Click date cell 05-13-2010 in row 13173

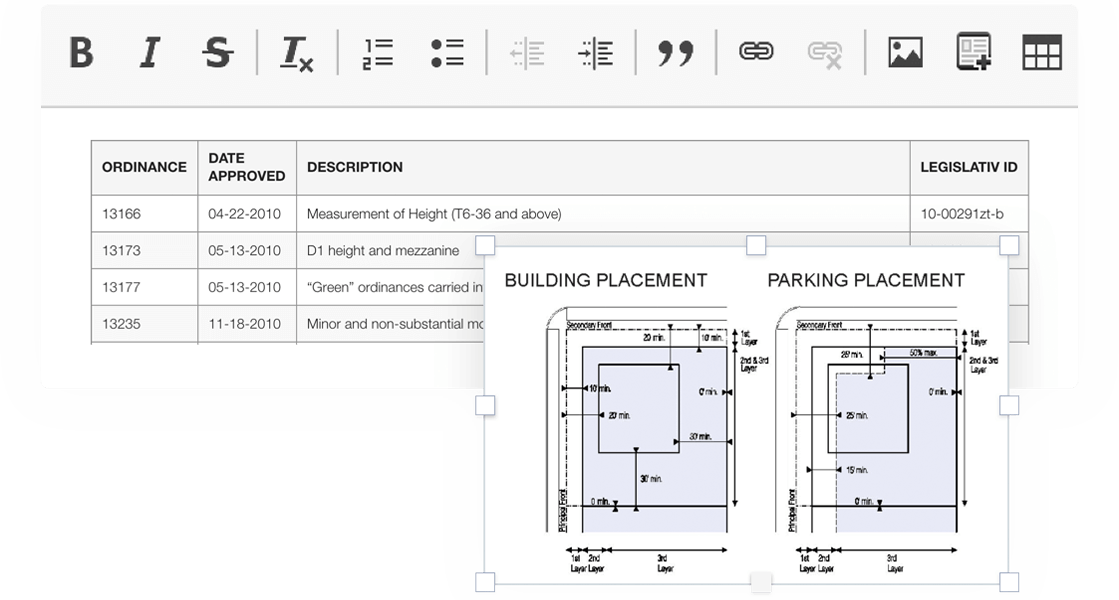[247, 250]
